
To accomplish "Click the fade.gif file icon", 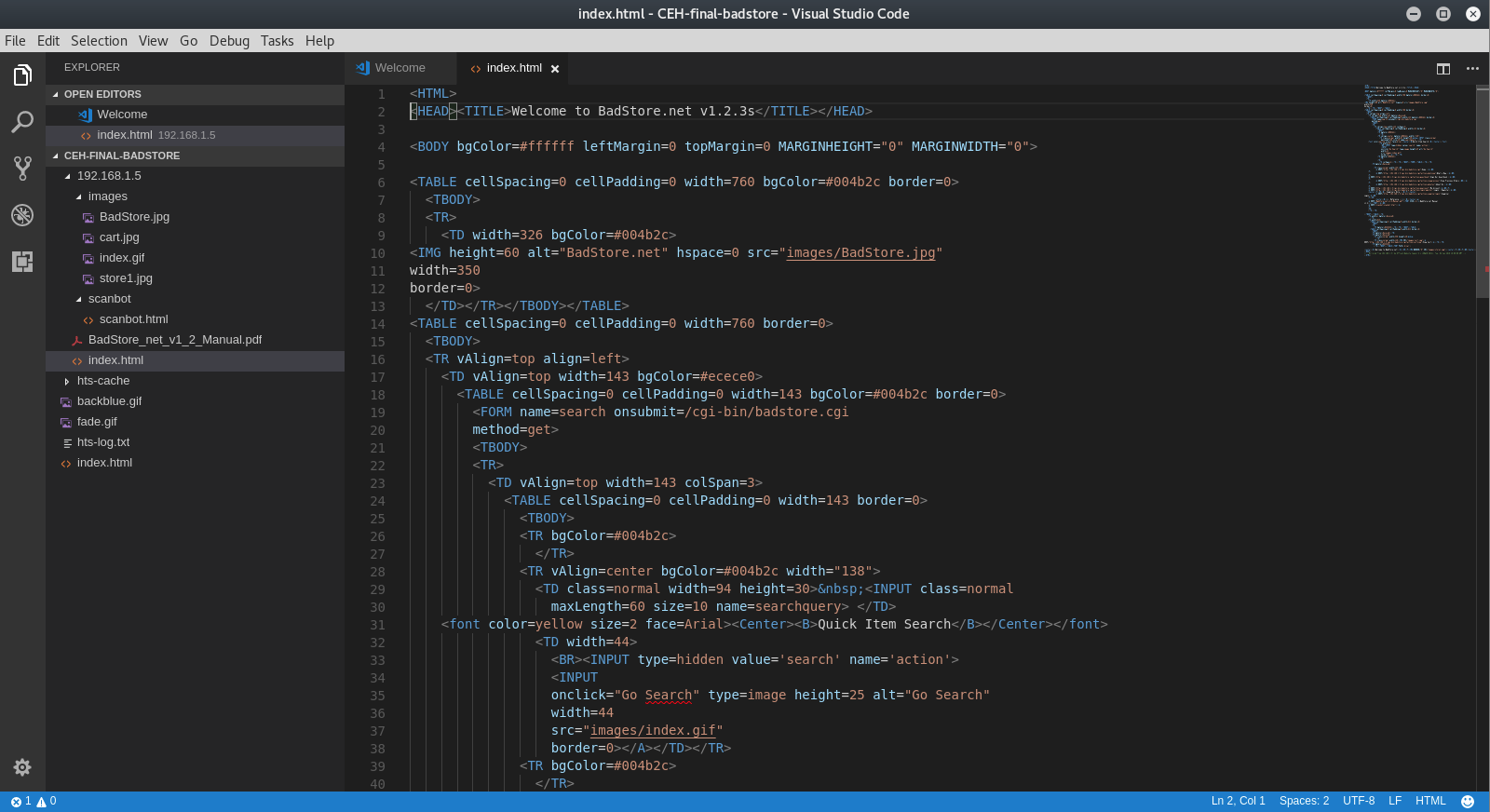I will tap(66, 423).
